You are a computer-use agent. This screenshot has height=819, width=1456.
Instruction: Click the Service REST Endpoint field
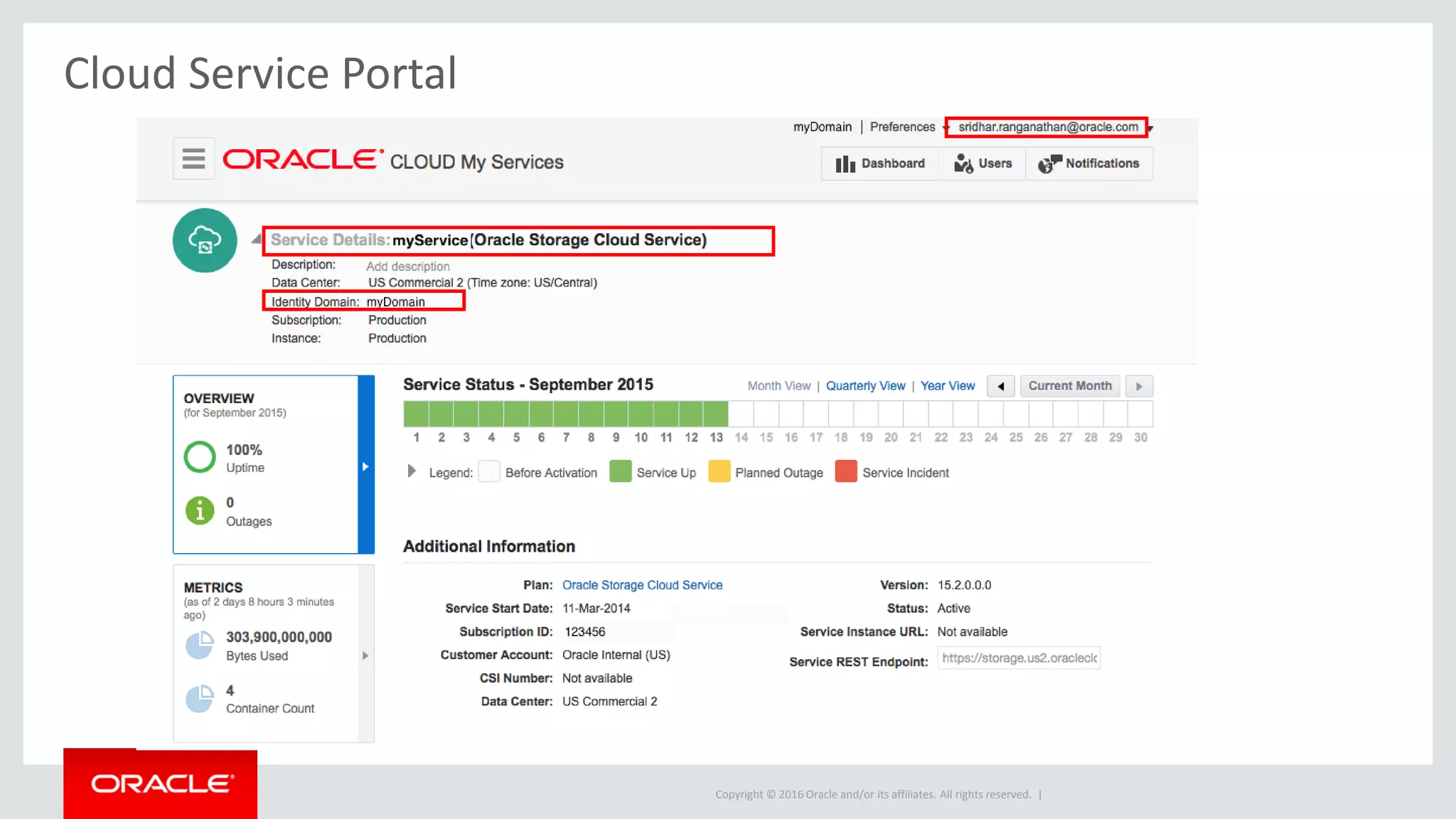click(1019, 658)
